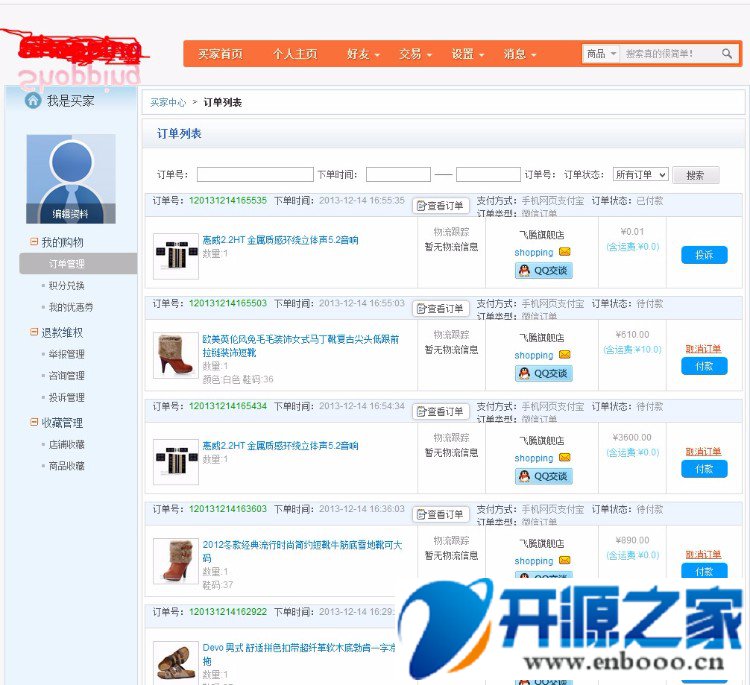The image size is (750, 685).
Task: Click 取消订单 for the ¥610.00 order
Action: pos(703,349)
